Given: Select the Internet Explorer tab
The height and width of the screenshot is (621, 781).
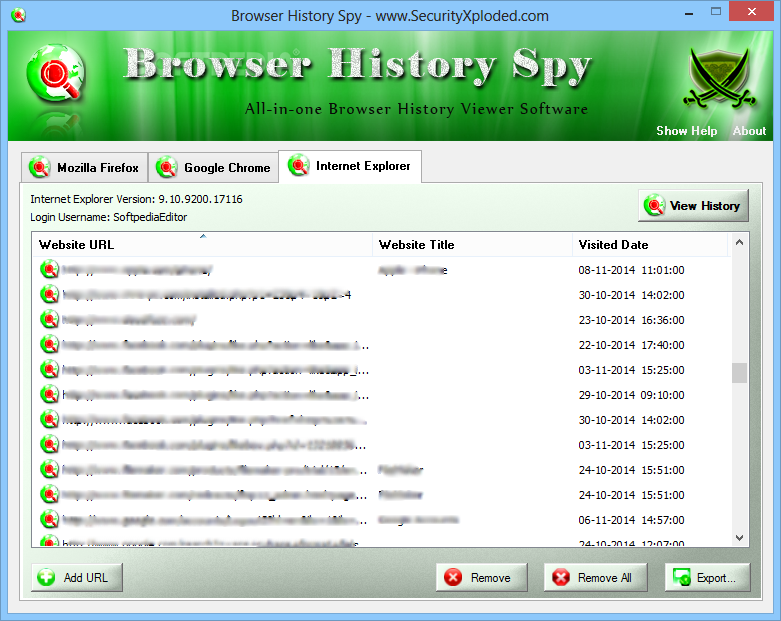Looking at the screenshot, I should [350, 166].
